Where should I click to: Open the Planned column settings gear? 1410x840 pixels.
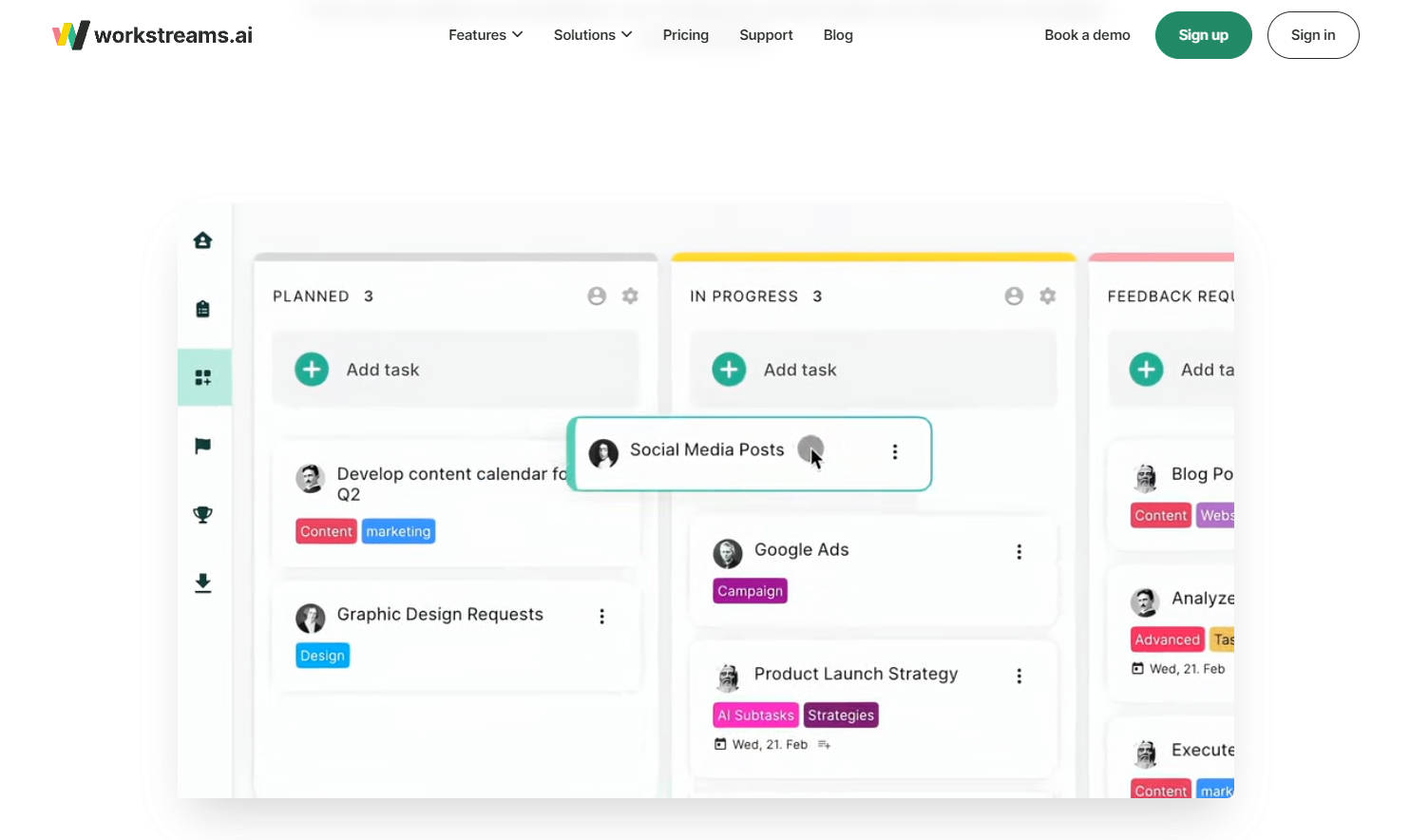[x=630, y=296]
